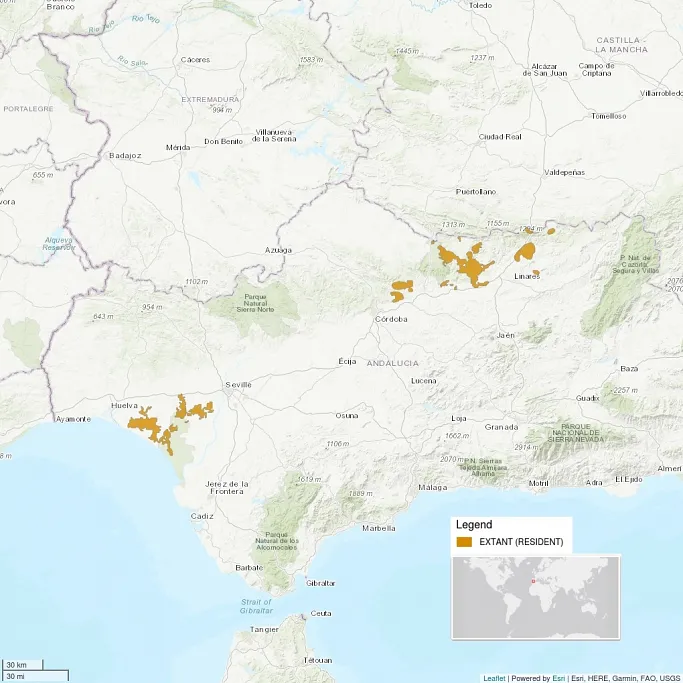The image size is (683, 683).
Task: Click the "Ciudad Real" city label
Action: coord(500,137)
